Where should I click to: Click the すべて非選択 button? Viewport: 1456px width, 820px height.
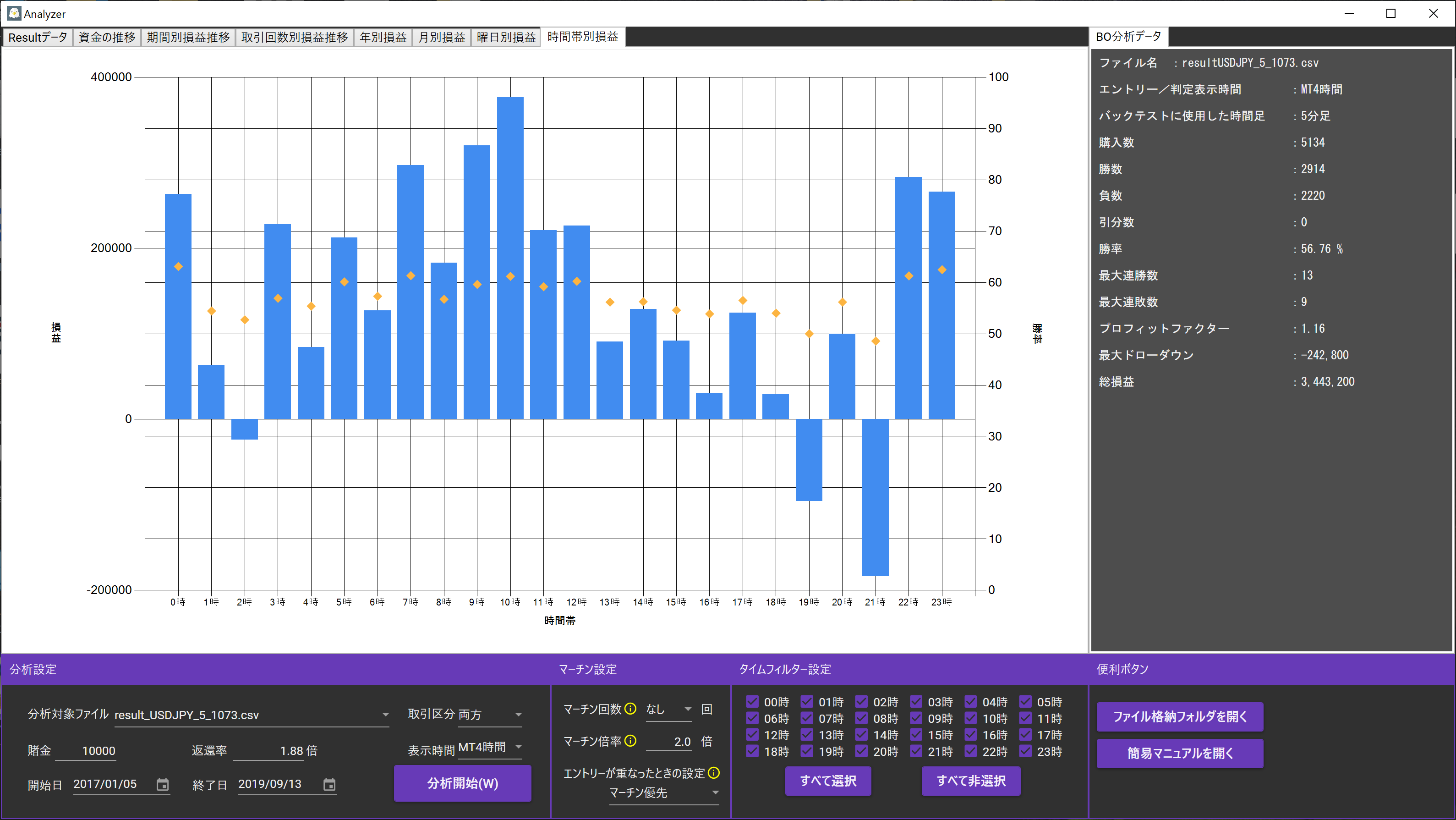[x=970, y=781]
